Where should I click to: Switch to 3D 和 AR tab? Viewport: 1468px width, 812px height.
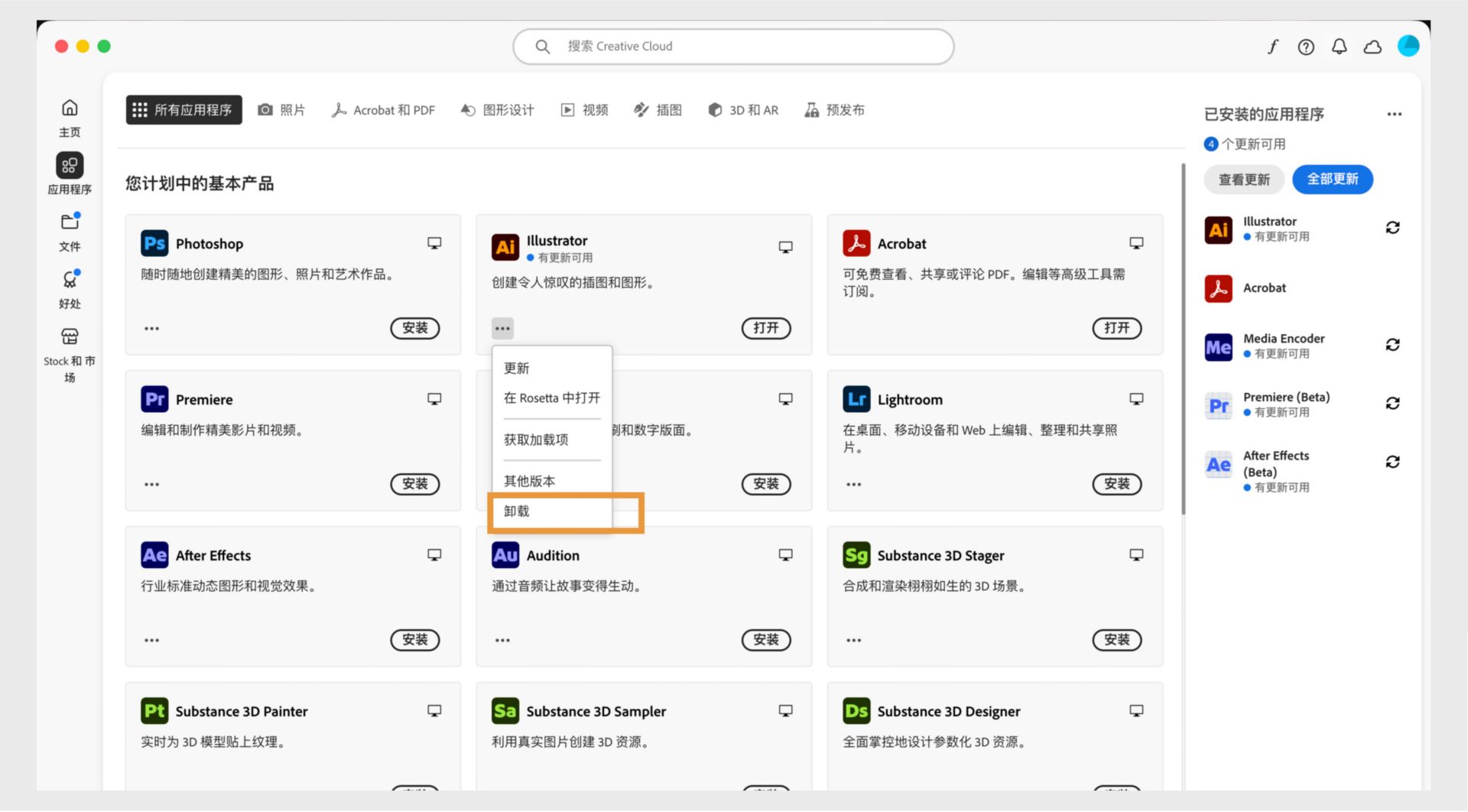click(x=743, y=110)
